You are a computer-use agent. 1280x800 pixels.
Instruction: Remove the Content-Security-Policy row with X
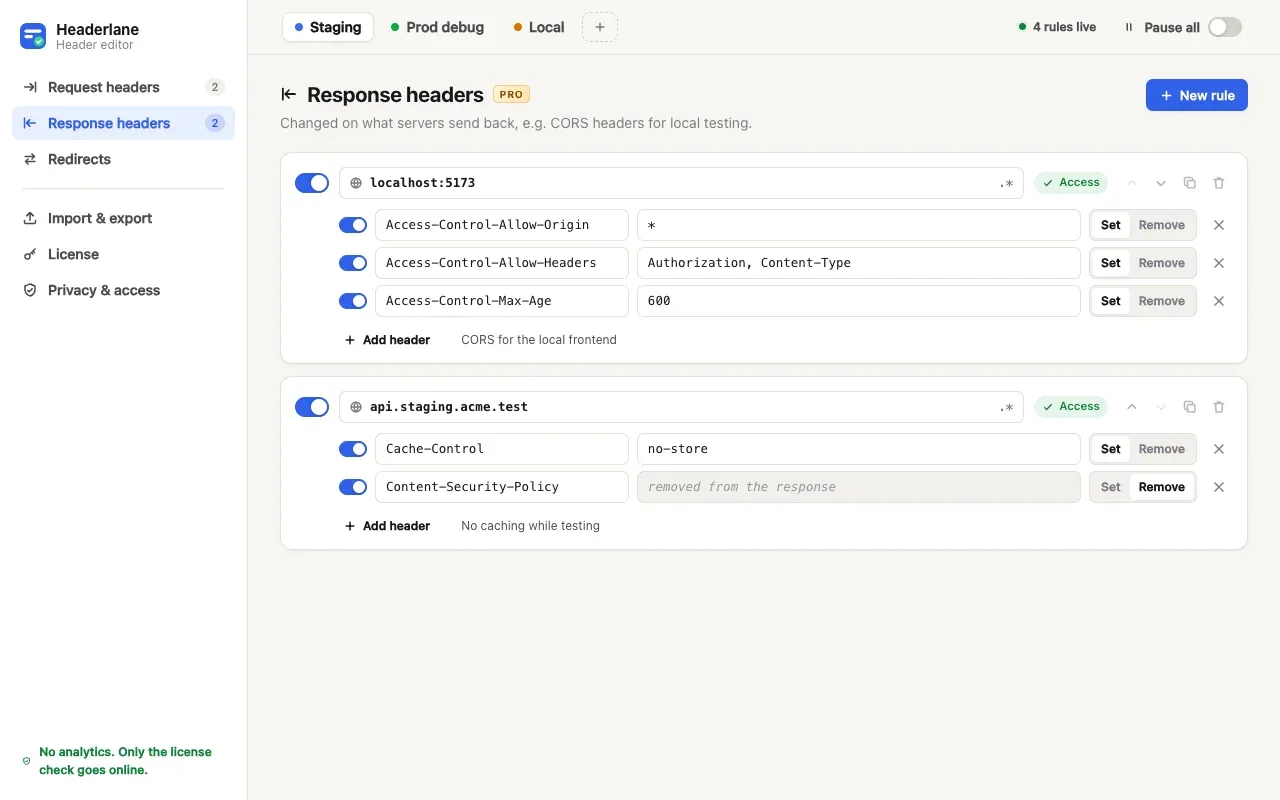coord(1219,487)
